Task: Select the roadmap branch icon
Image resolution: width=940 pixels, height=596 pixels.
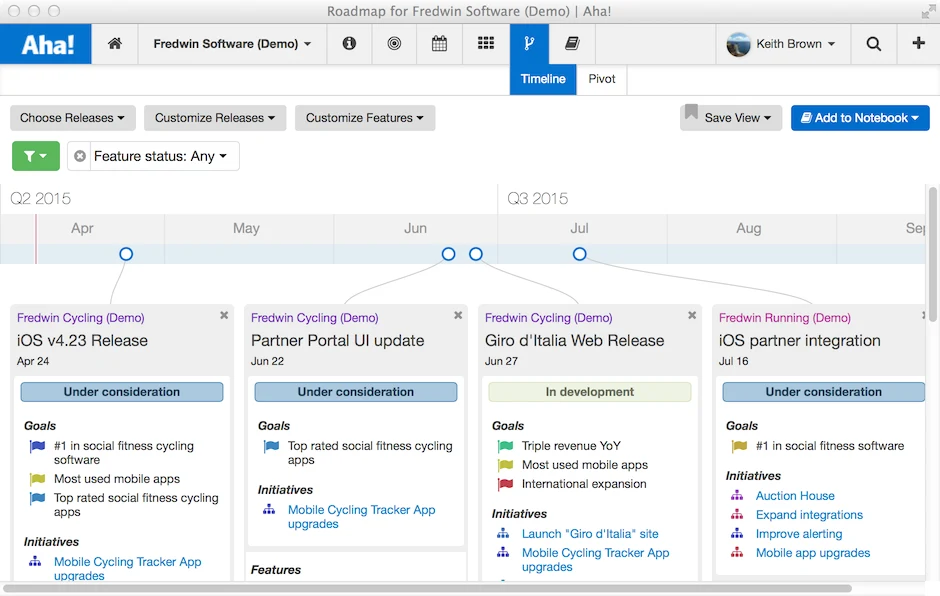Action: click(x=529, y=43)
